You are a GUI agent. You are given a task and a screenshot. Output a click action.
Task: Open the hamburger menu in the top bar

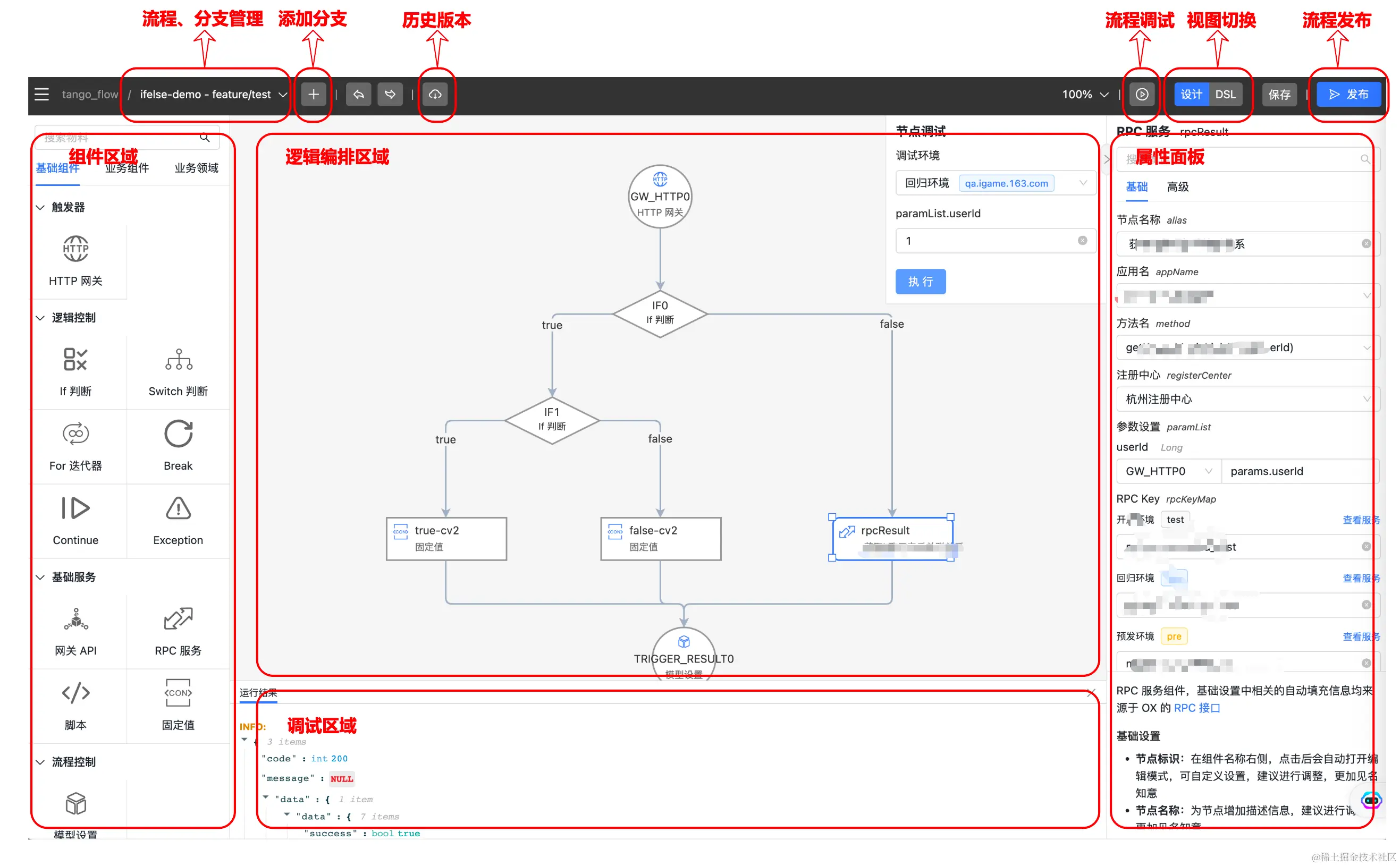point(42,95)
